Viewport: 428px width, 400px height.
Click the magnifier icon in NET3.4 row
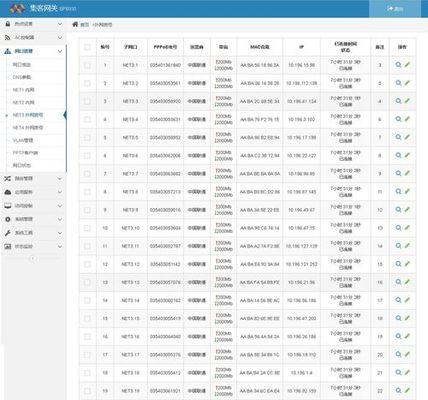[398, 119]
